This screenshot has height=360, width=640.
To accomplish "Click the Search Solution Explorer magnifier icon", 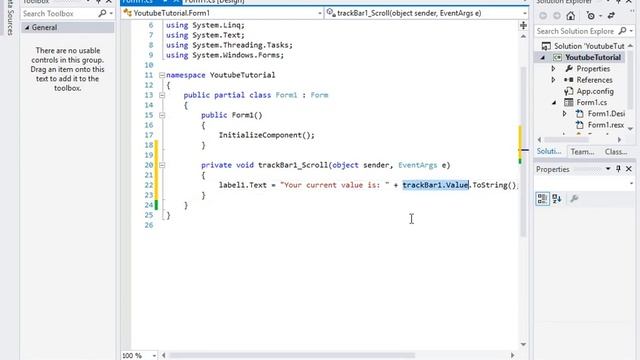I will click(622, 31).
